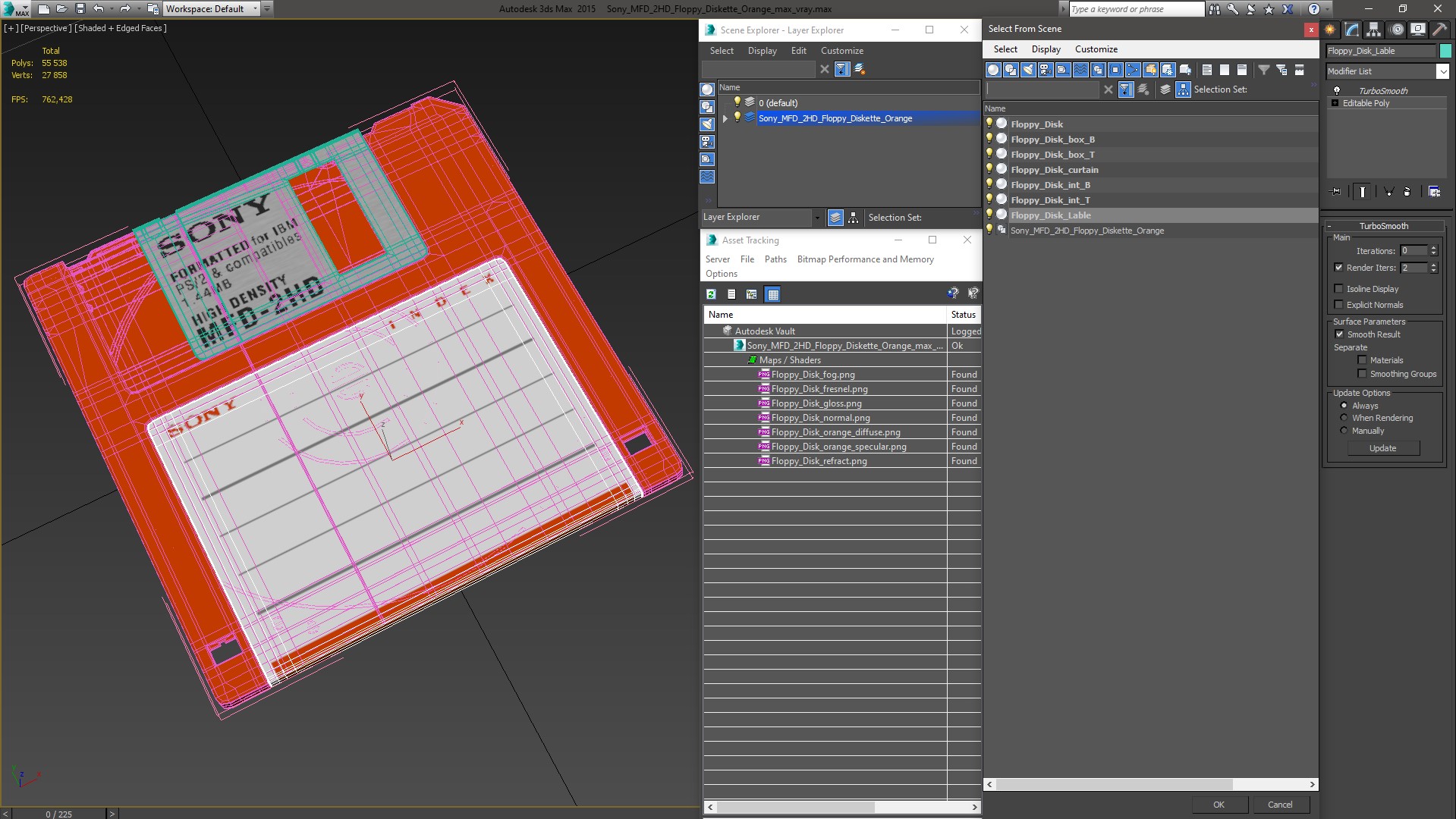Click Display Cameras icon in Scene Explorer sidebar
The width and height of the screenshot is (1456, 819).
click(707, 142)
